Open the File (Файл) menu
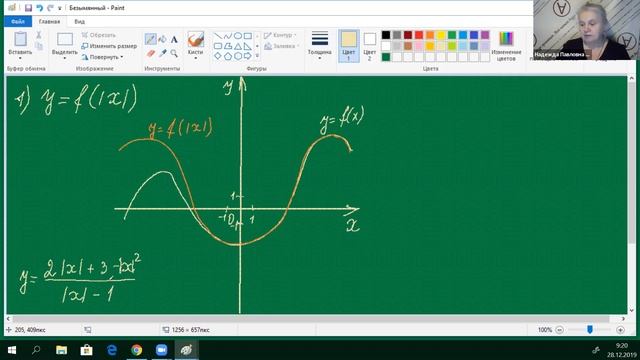This screenshot has width=640, height=360. coord(18,21)
